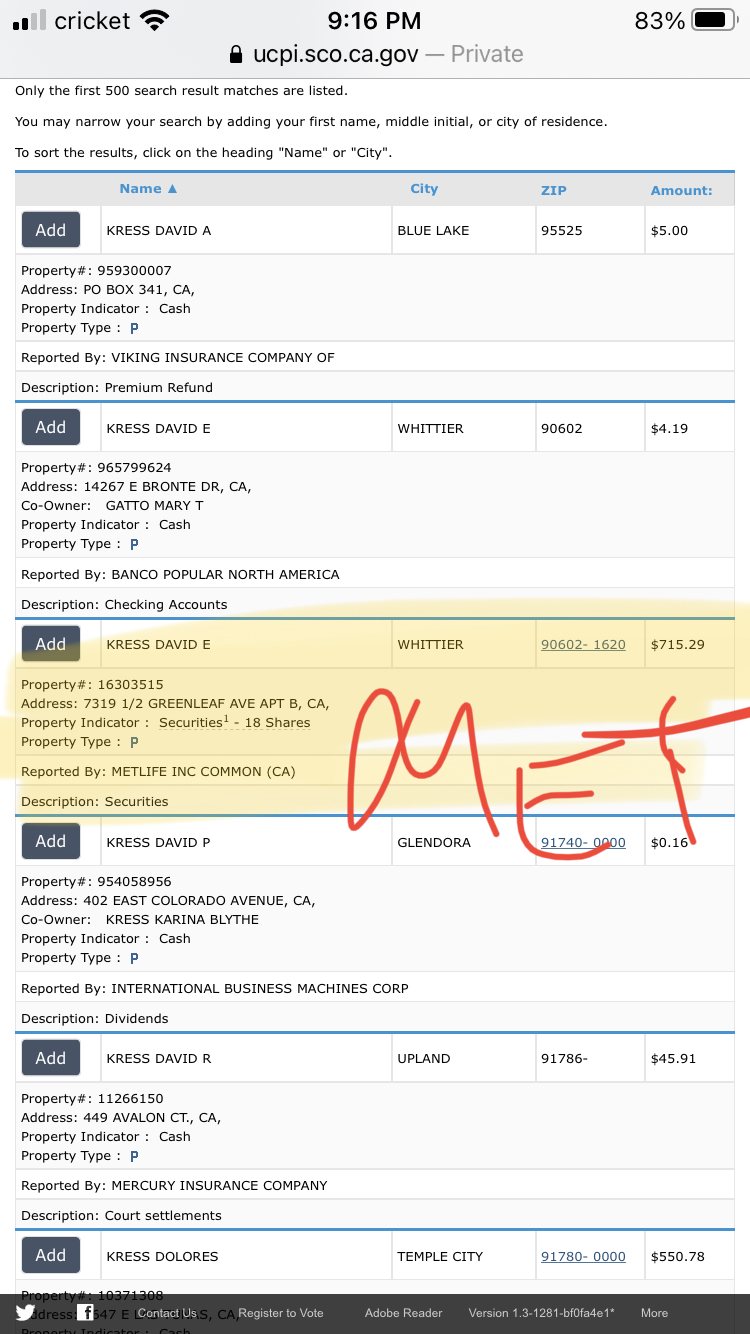This screenshot has width=750, height=1334.
Task: Open Property Type P for property 954058956
Action: (134, 958)
